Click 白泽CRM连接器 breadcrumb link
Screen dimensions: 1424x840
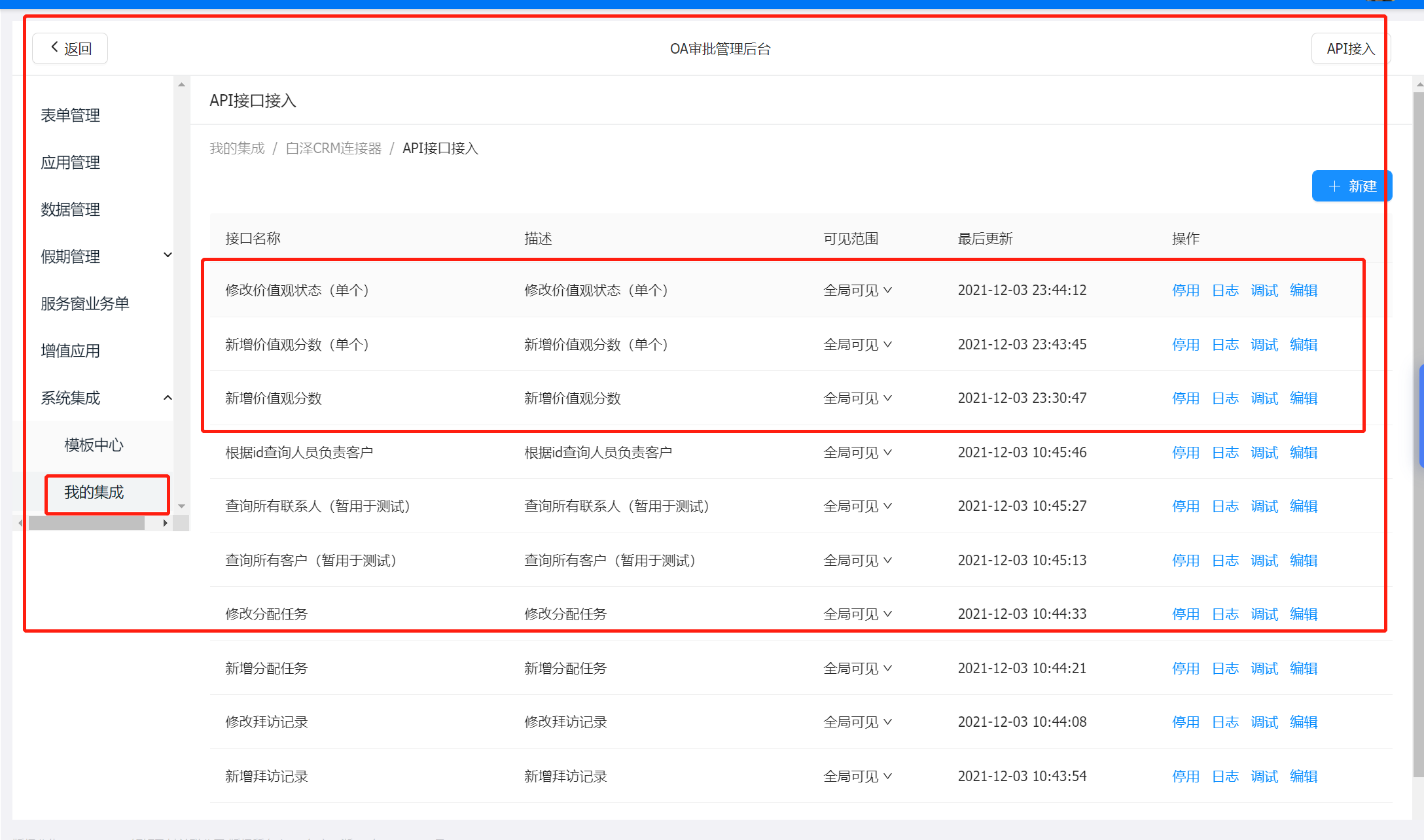click(334, 149)
